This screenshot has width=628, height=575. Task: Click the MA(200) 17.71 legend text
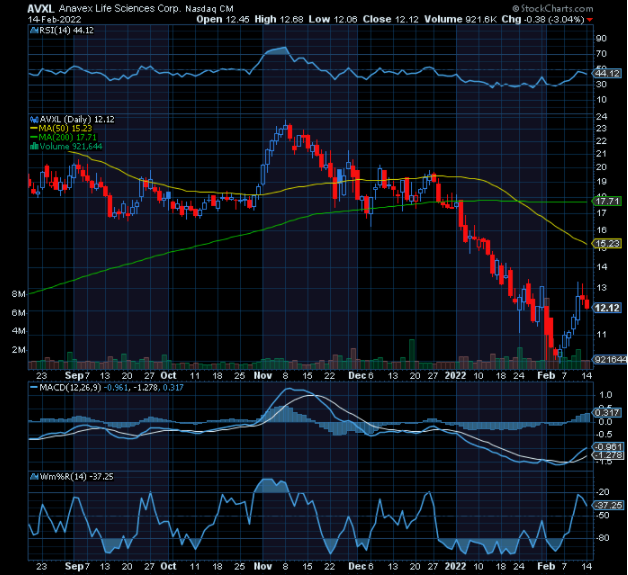pos(67,137)
